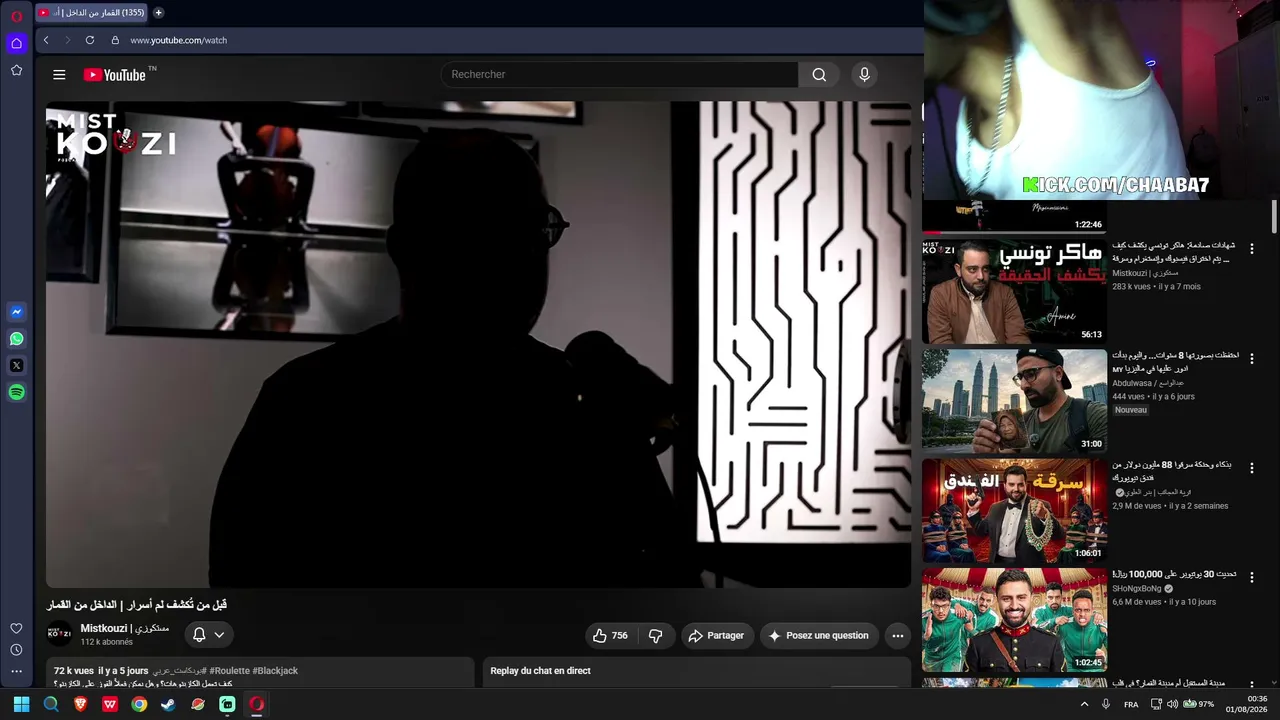Open options for the Abdulwasa video
The width and height of the screenshot is (1280, 720).
[x=1251, y=358]
